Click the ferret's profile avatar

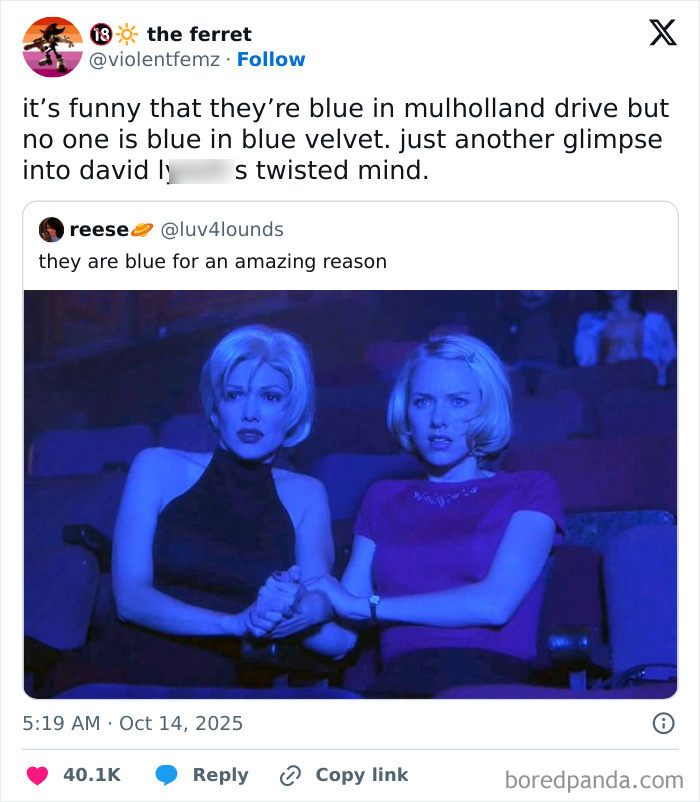pos(47,45)
